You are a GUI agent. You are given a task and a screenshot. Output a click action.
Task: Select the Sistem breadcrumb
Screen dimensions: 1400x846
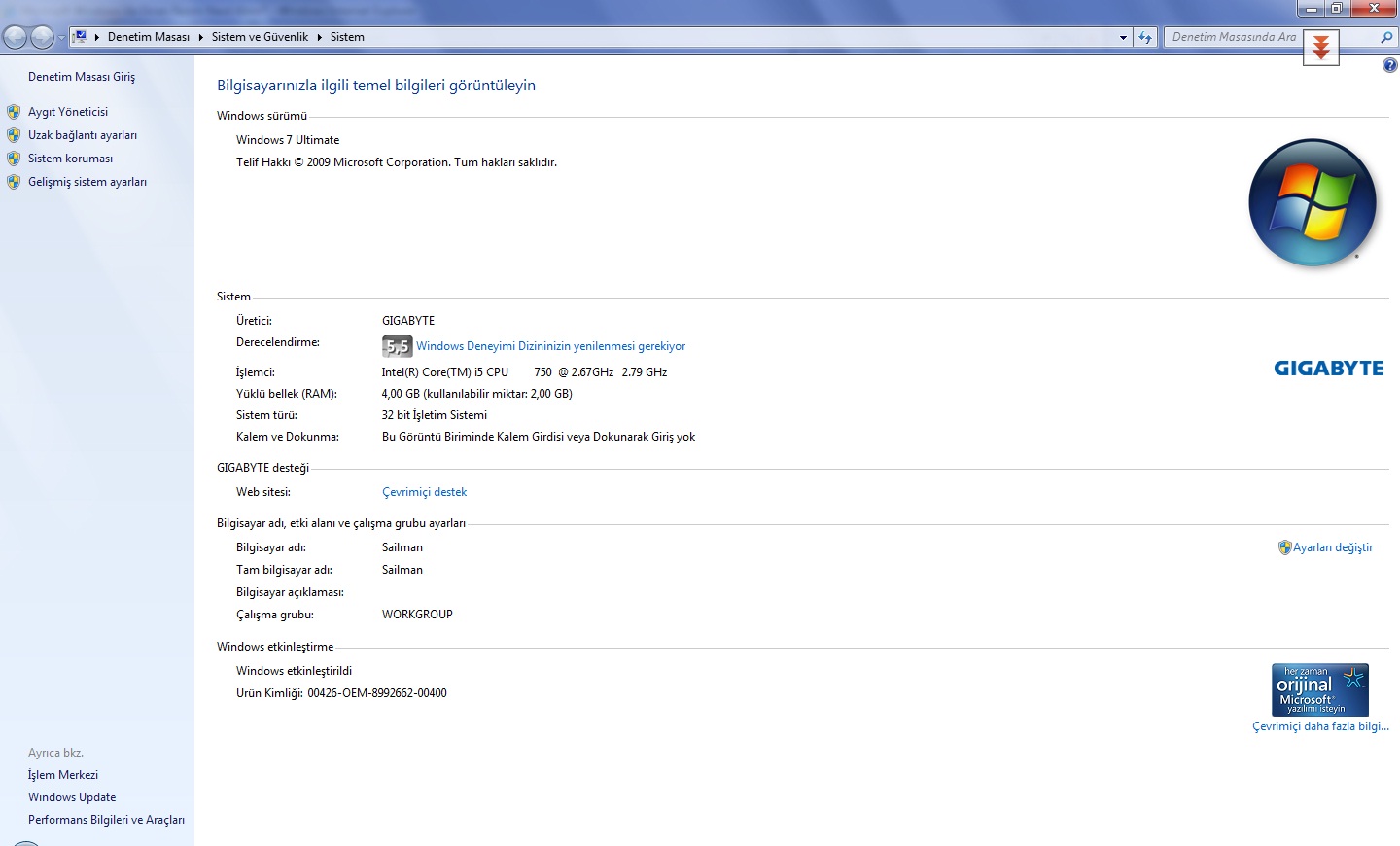tap(347, 37)
